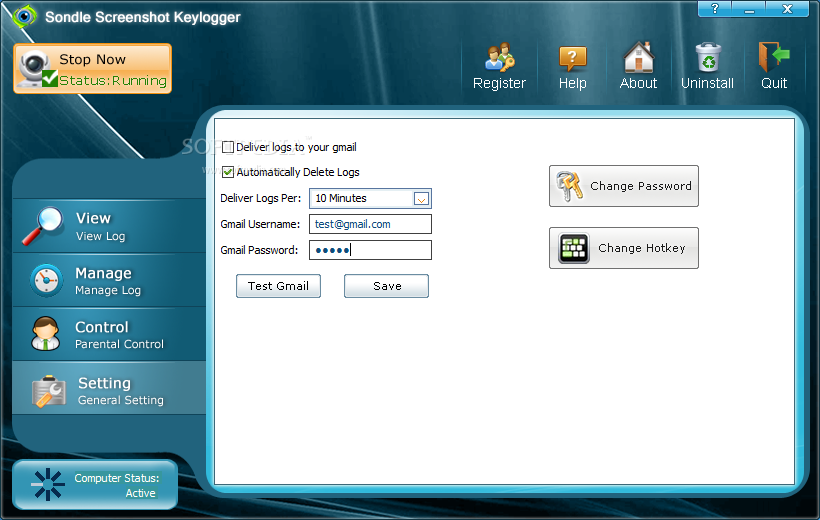Click the About house icon
The height and width of the screenshot is (520, 820).
[x=639, y=57]
